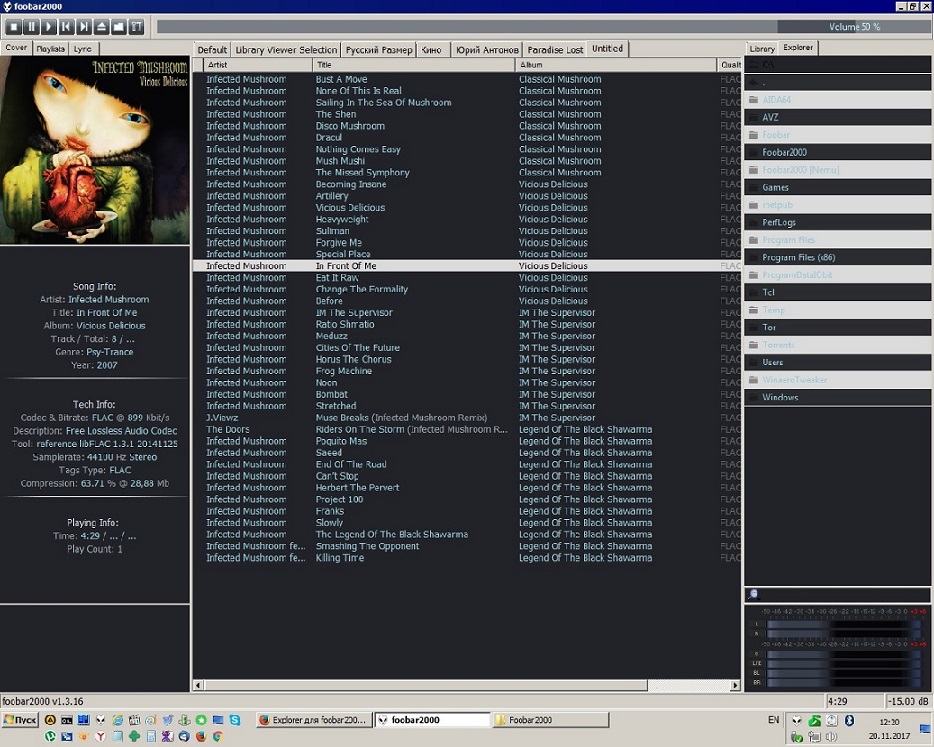Viewport: 934px width, 747px height.
Task: Open the last icon in playback toolbar
Action: (x=136, y=26)
